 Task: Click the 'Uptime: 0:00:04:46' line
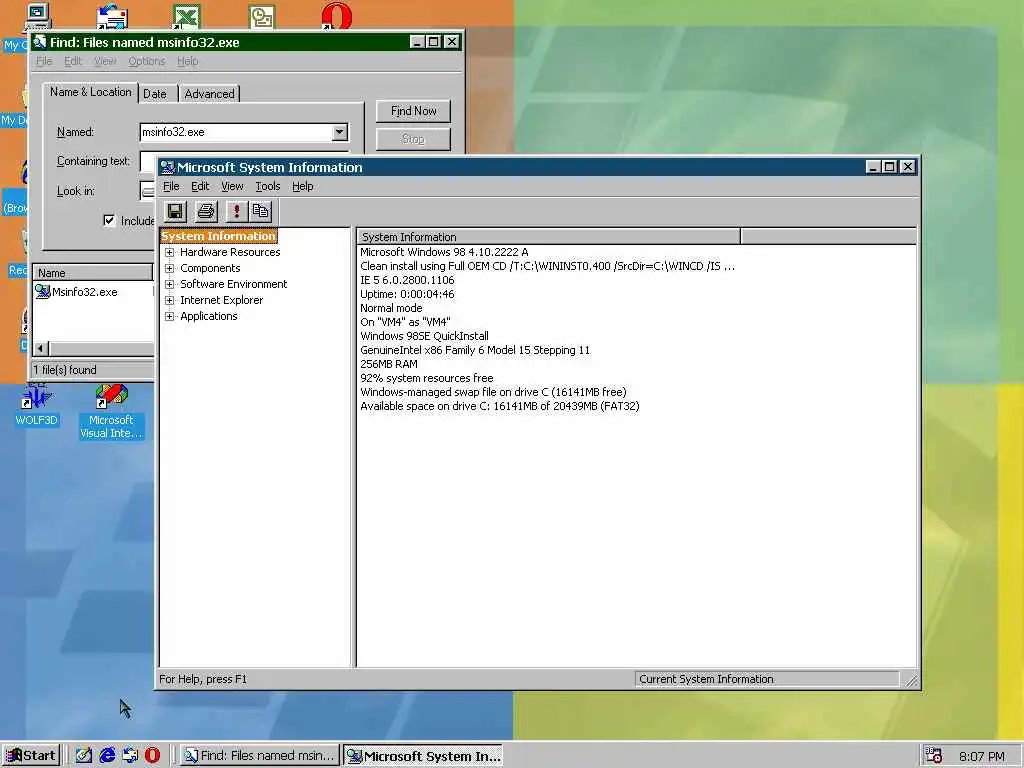click(x=407, y=294)
